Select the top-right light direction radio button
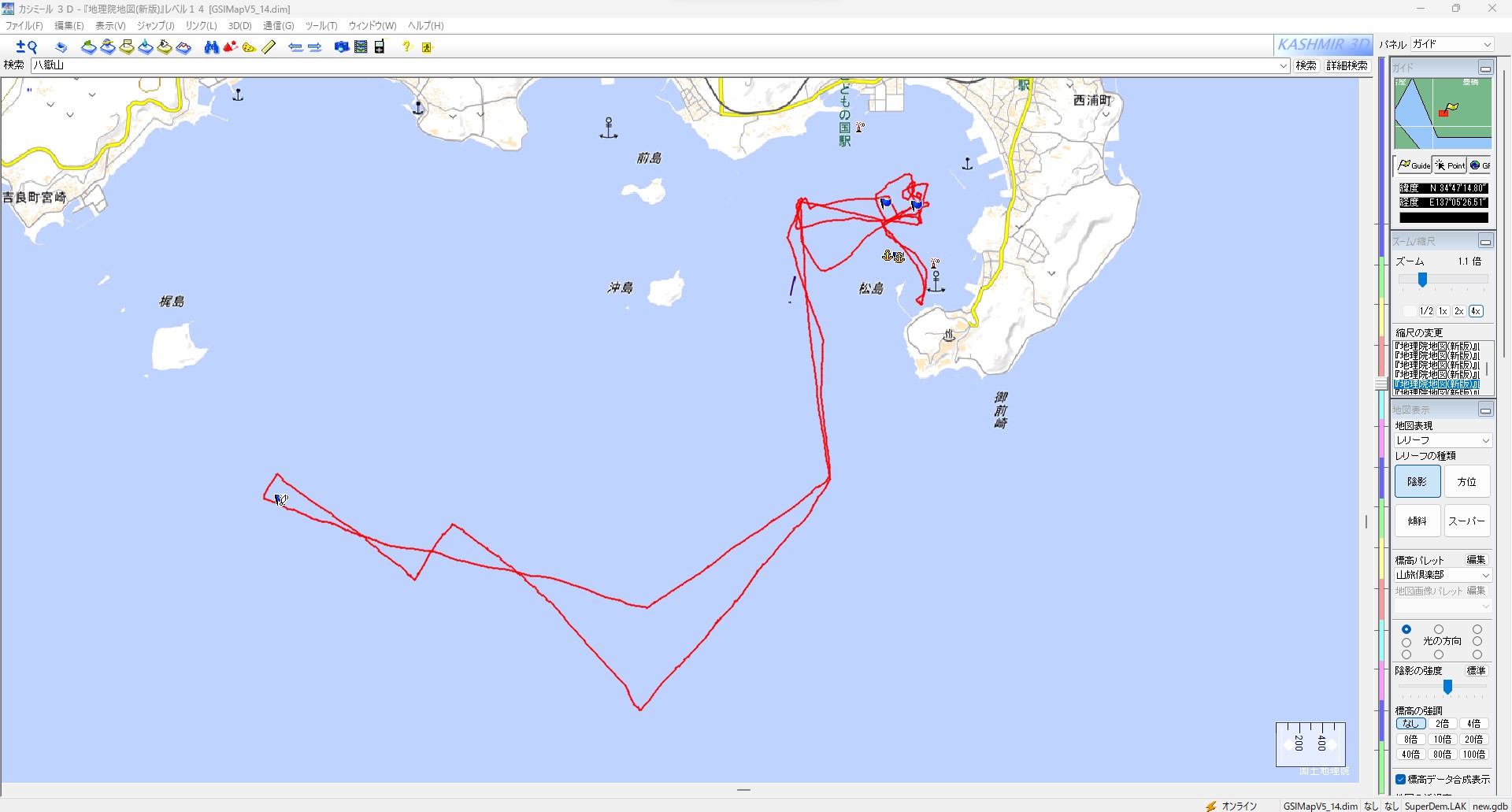Viewport: 1512px width, 812px height. [1477, 629]
